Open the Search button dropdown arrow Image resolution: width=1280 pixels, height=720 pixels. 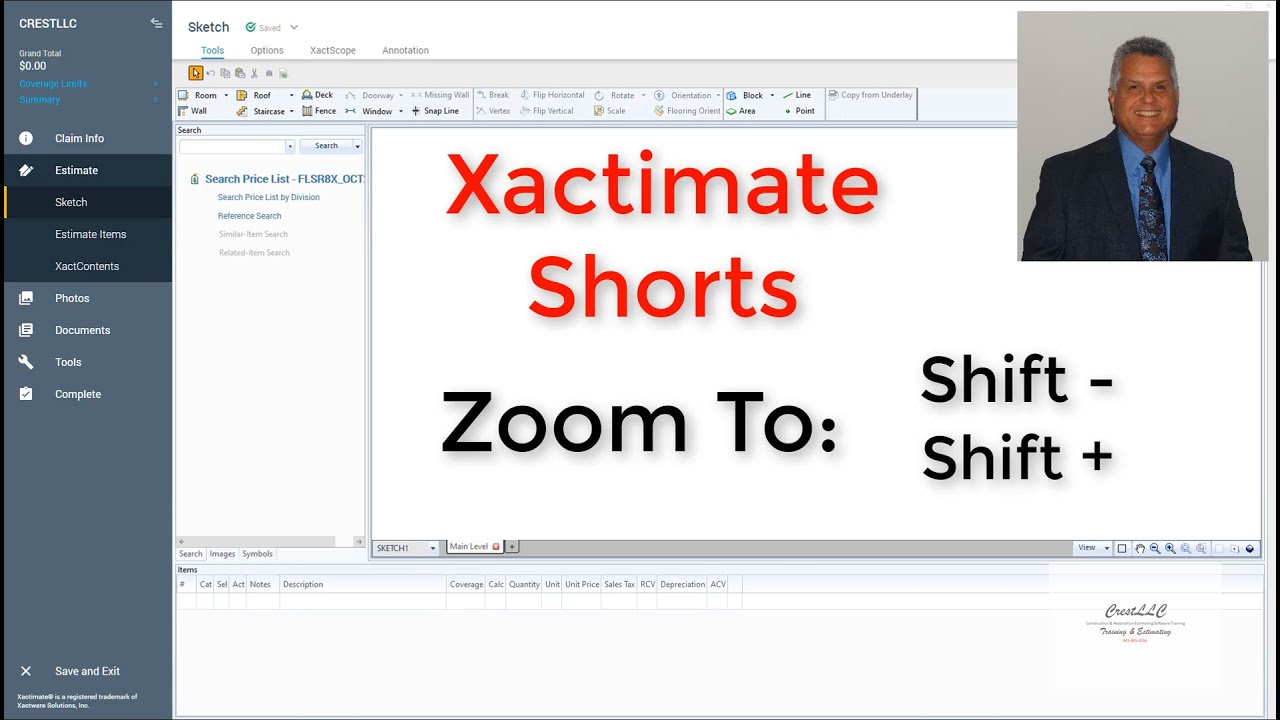pos(357,146)
